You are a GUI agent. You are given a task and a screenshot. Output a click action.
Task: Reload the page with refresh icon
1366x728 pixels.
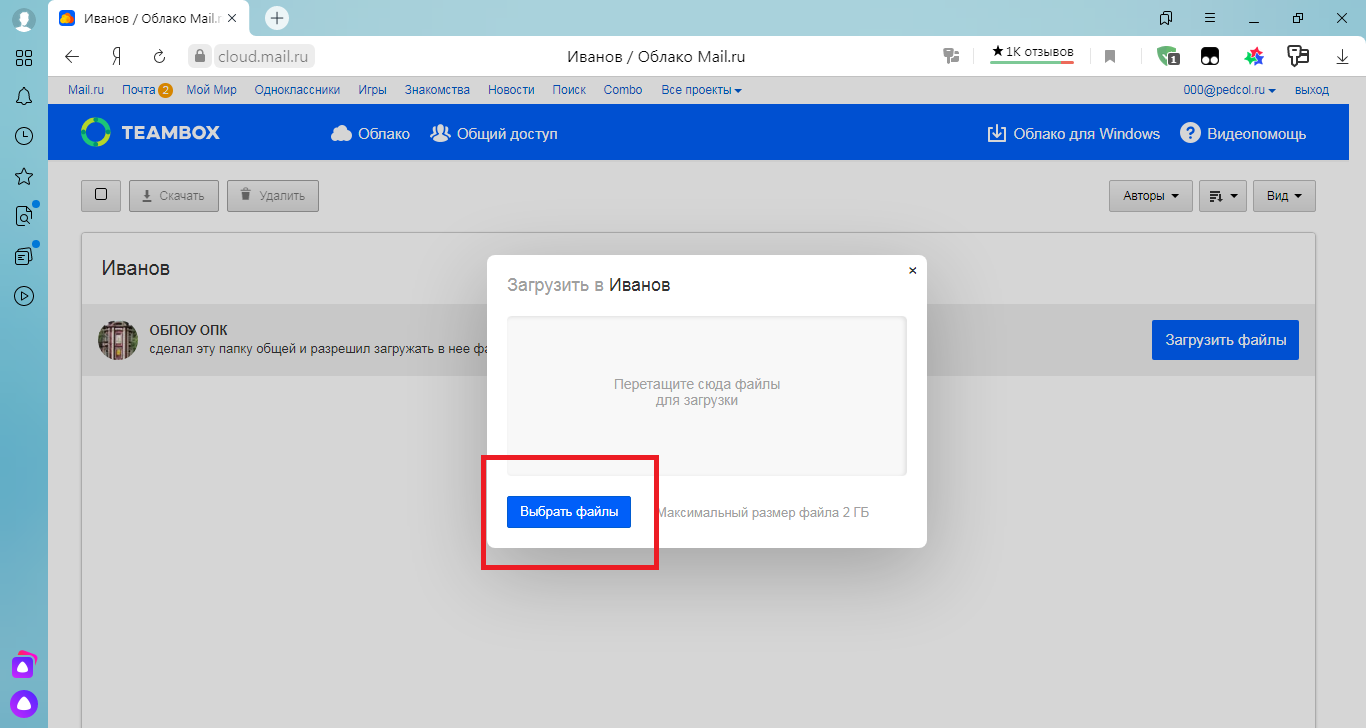click(159, 56)
